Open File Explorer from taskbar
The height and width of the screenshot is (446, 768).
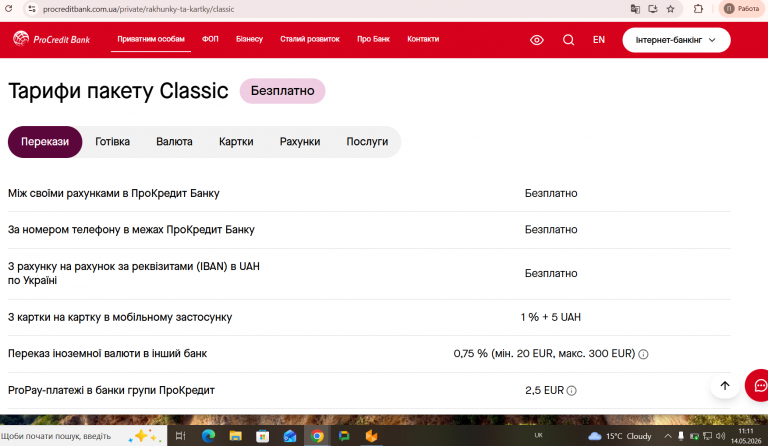coord(236,436)
